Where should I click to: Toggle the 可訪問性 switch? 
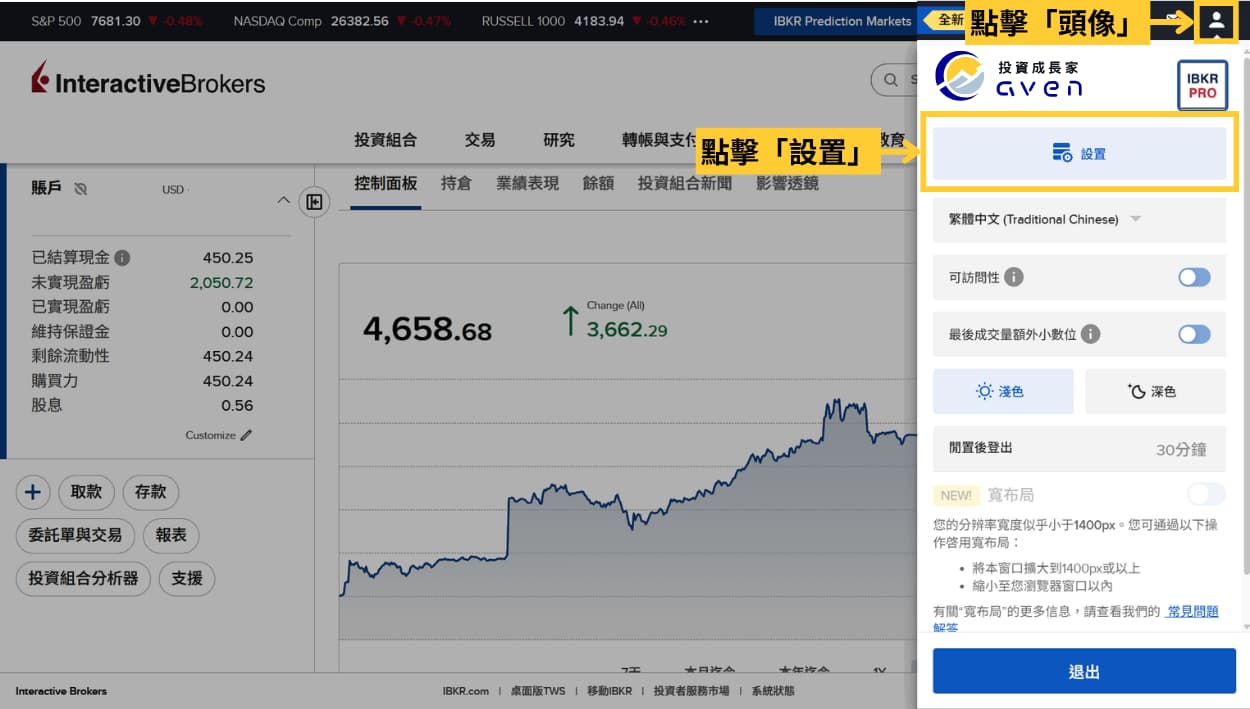1194,277
